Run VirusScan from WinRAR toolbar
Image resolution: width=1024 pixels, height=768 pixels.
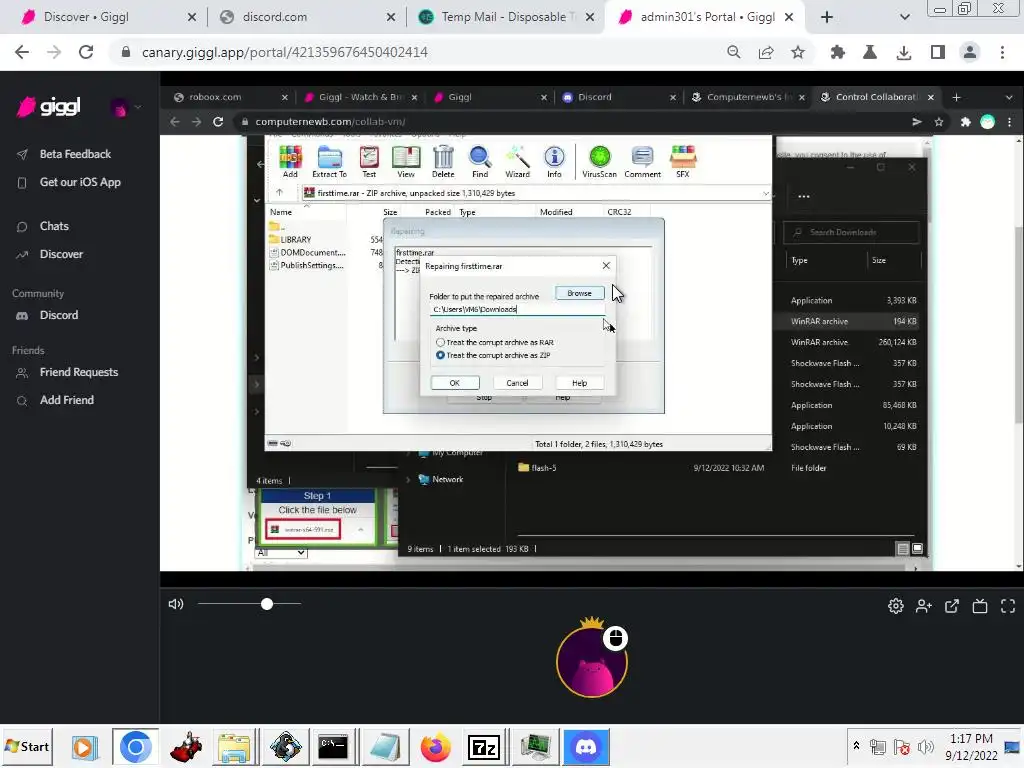tap(600, 161)
